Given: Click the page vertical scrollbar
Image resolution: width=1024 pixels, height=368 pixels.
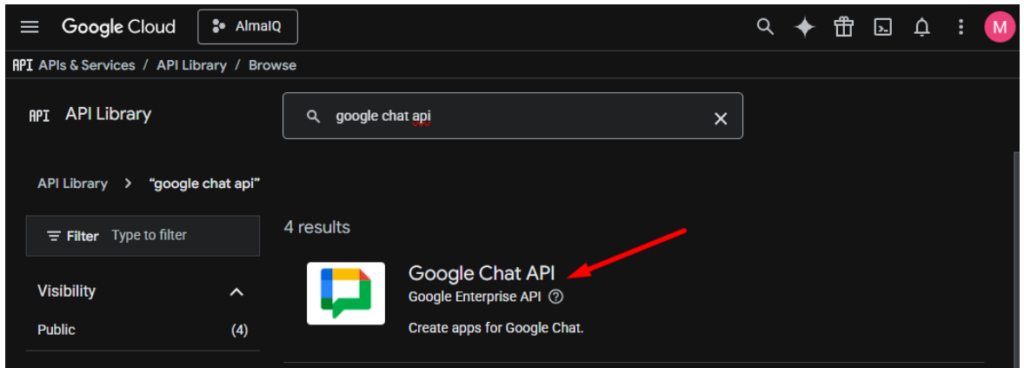Looking at the screenshot, I should (1017, 261).
